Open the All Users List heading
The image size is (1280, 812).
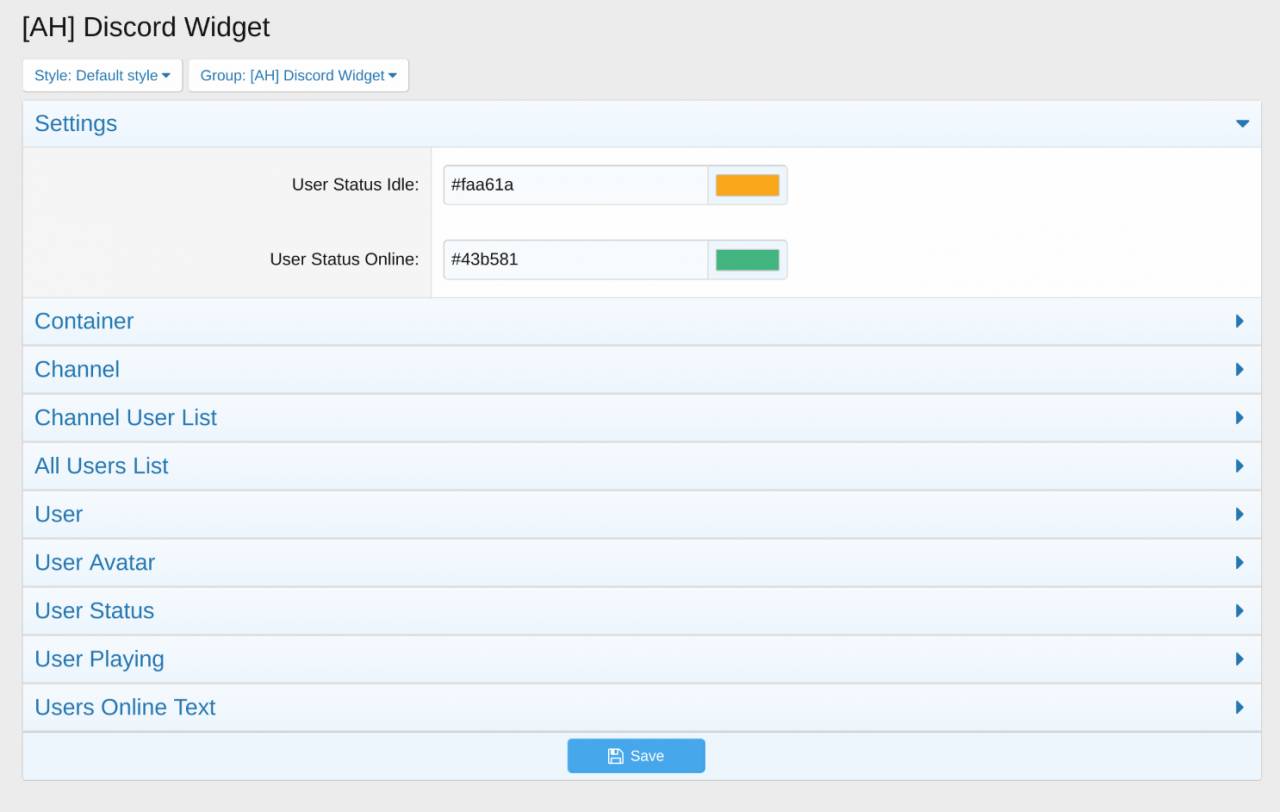(x=102, y=466)
